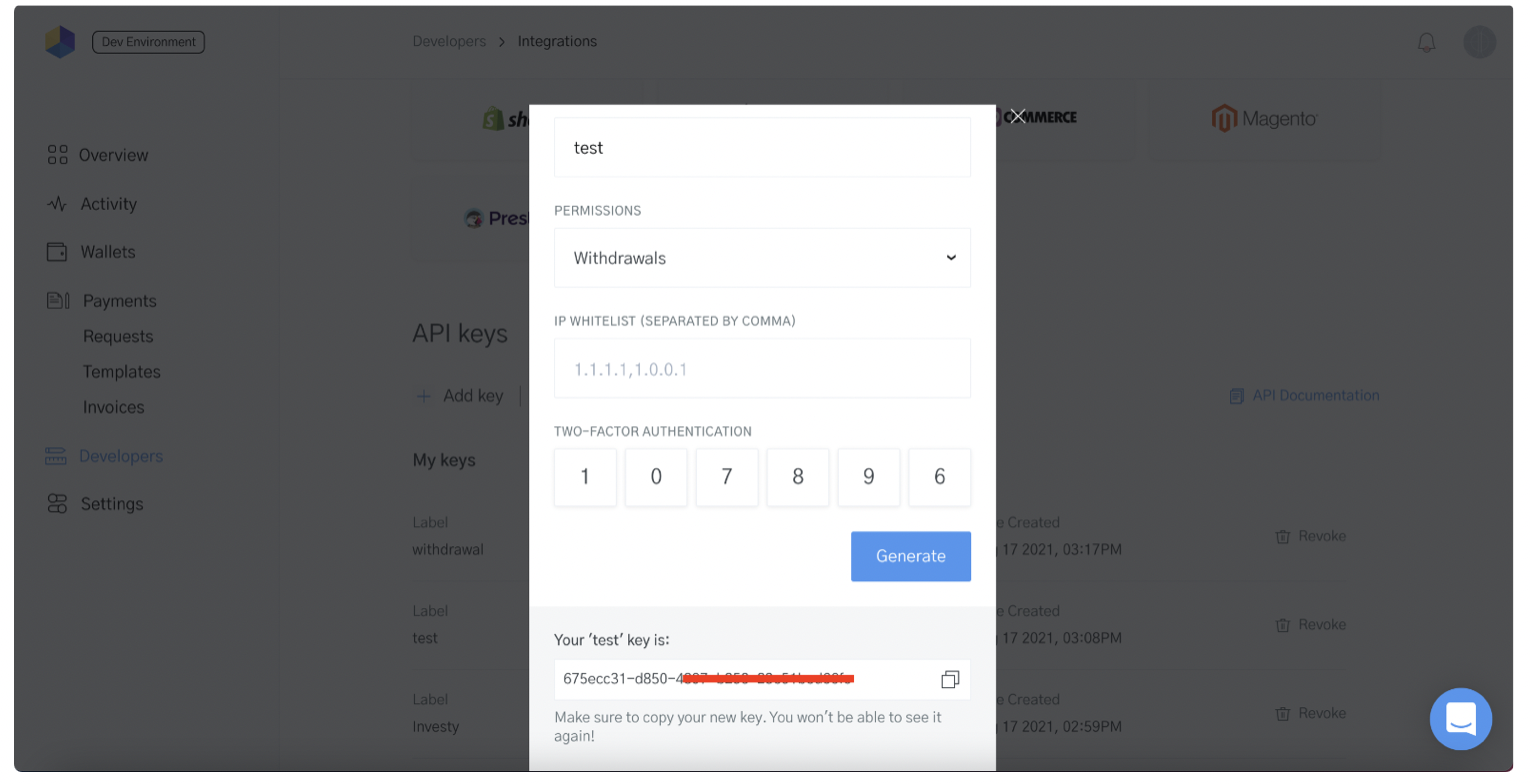Revoke the withdrawal key

pos(1311,537)
